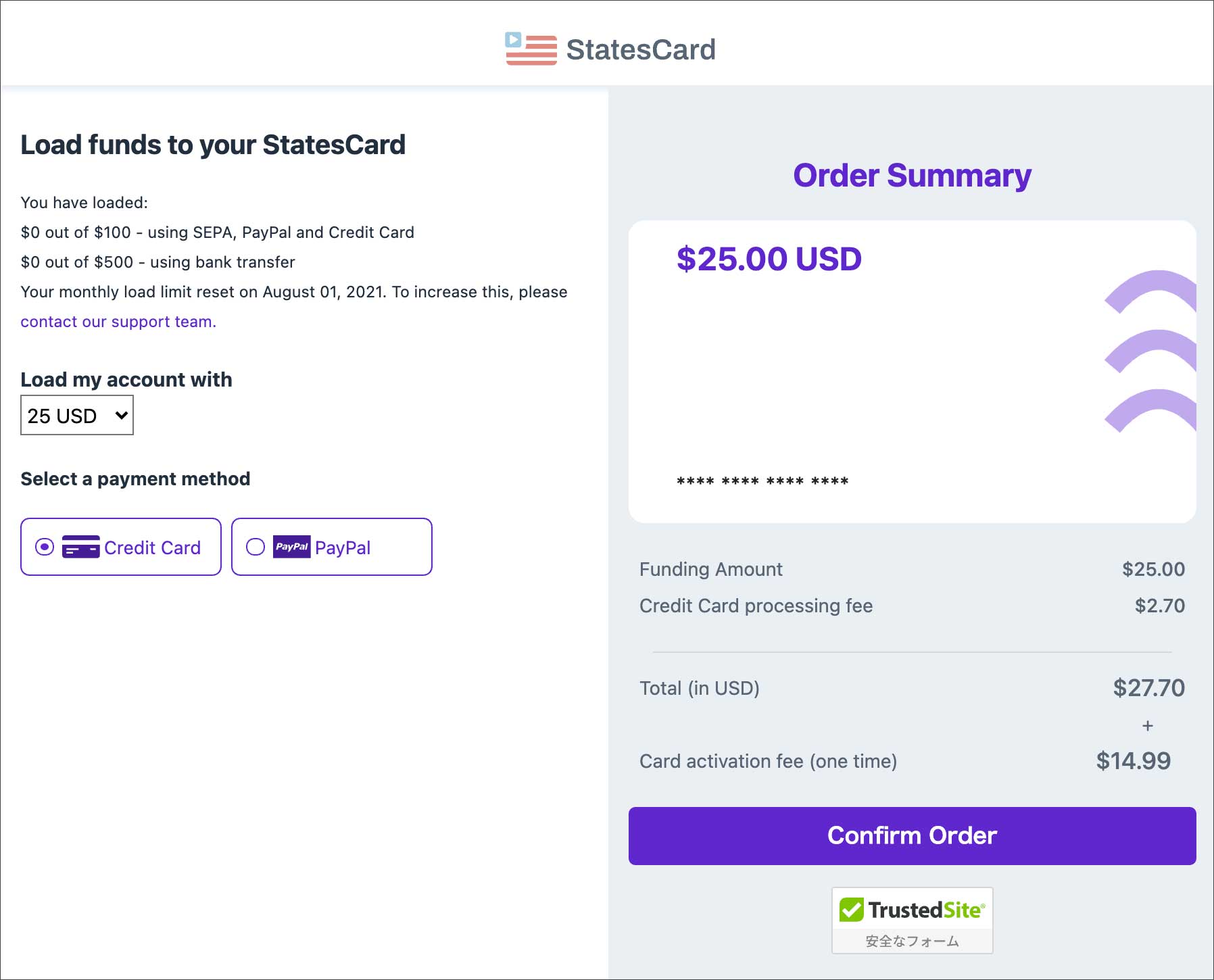This screenshot has width=1214, height=980.
Task: Click the TrustedSite green checkmark icon
Action: (852, 910)
